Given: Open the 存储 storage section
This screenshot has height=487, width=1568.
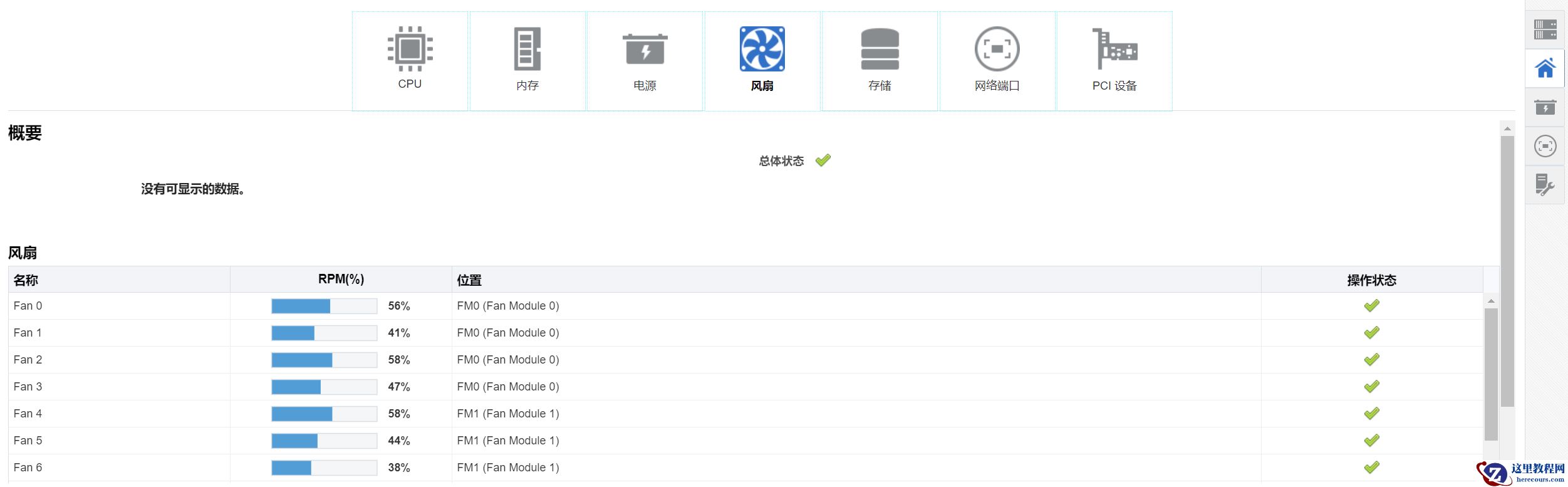Looking at the screenshot, I should [x=880, y=61].
